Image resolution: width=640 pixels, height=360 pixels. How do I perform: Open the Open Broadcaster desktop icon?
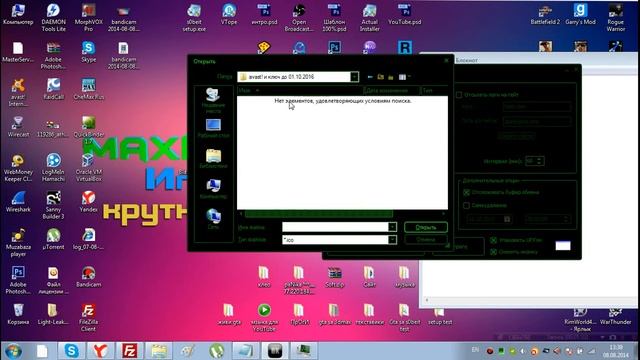[x=299, y=18]
